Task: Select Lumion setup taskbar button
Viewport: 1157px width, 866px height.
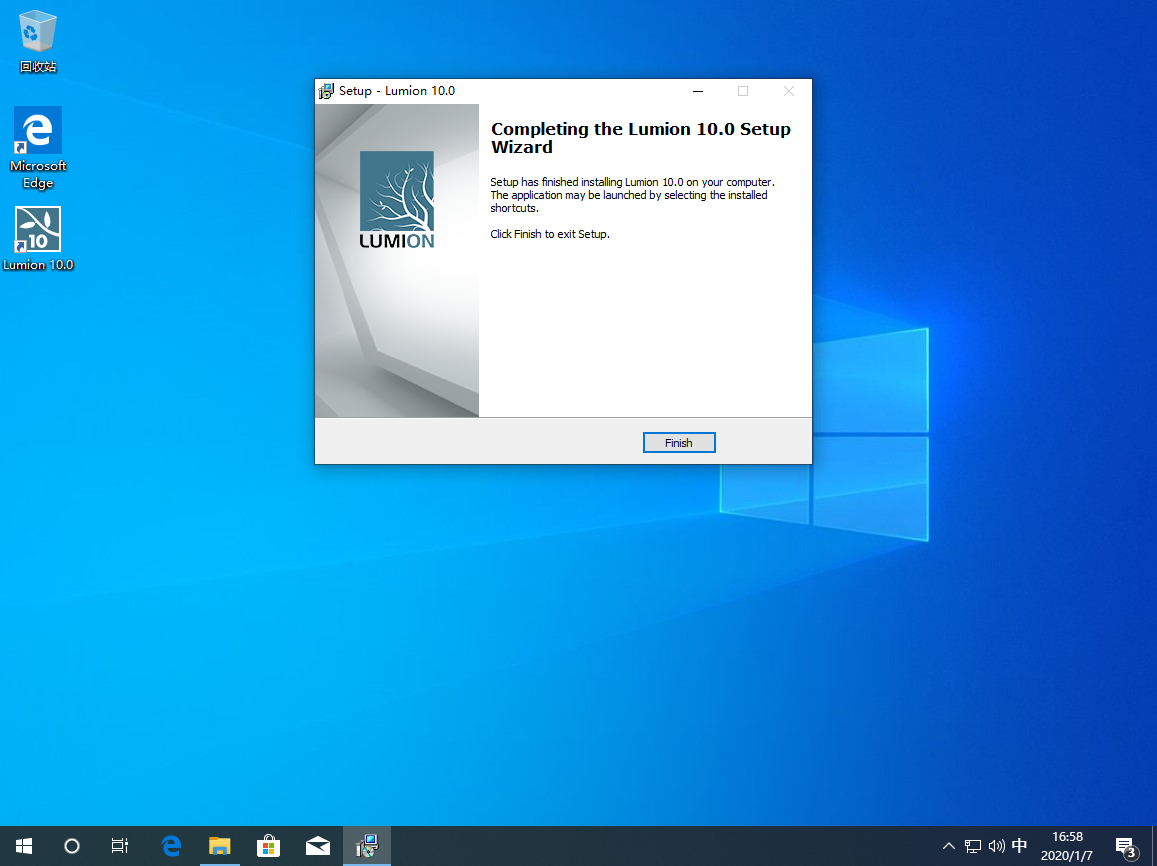Action: point(367,846)
